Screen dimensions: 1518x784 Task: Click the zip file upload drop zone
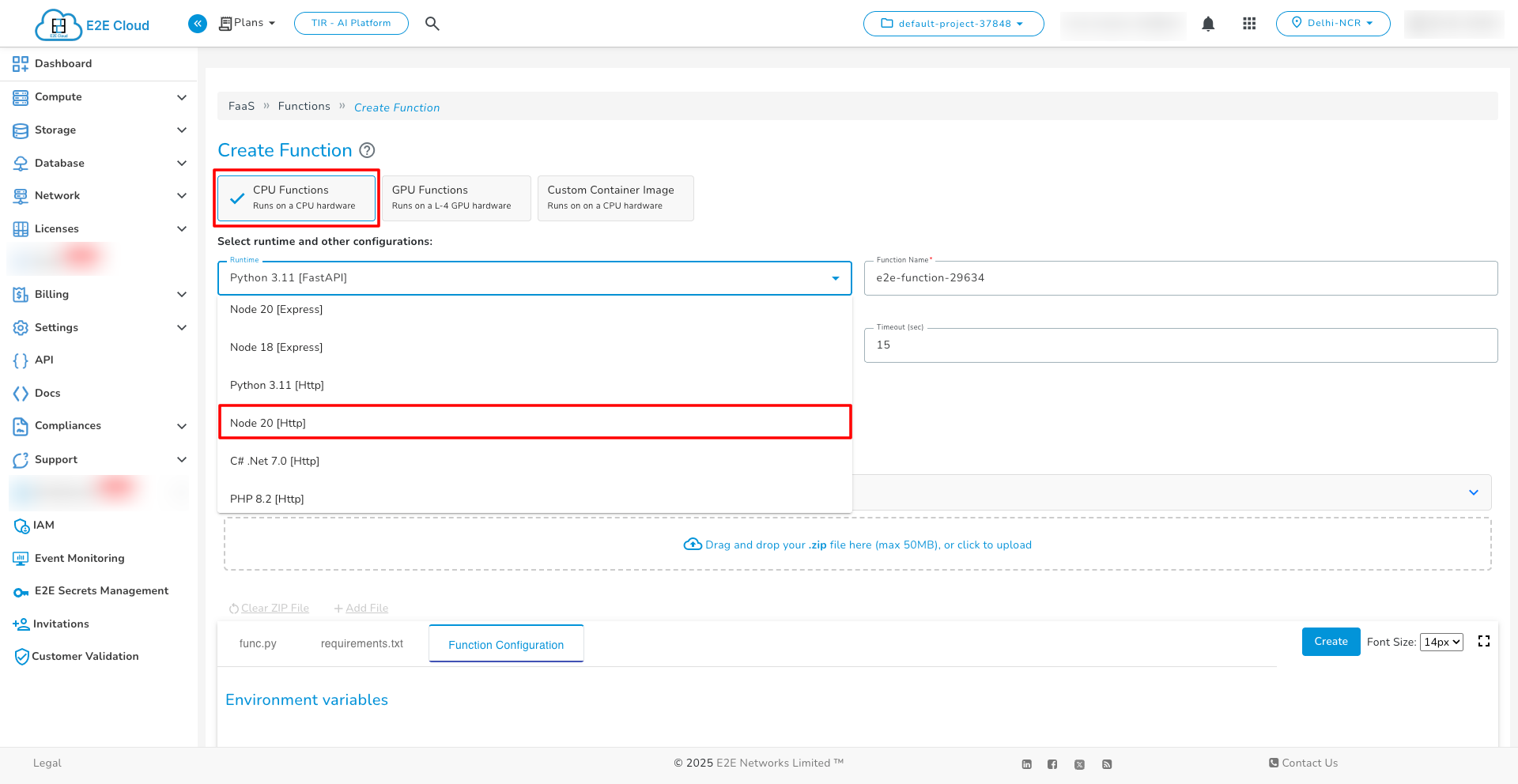click(x=858, y=545)
